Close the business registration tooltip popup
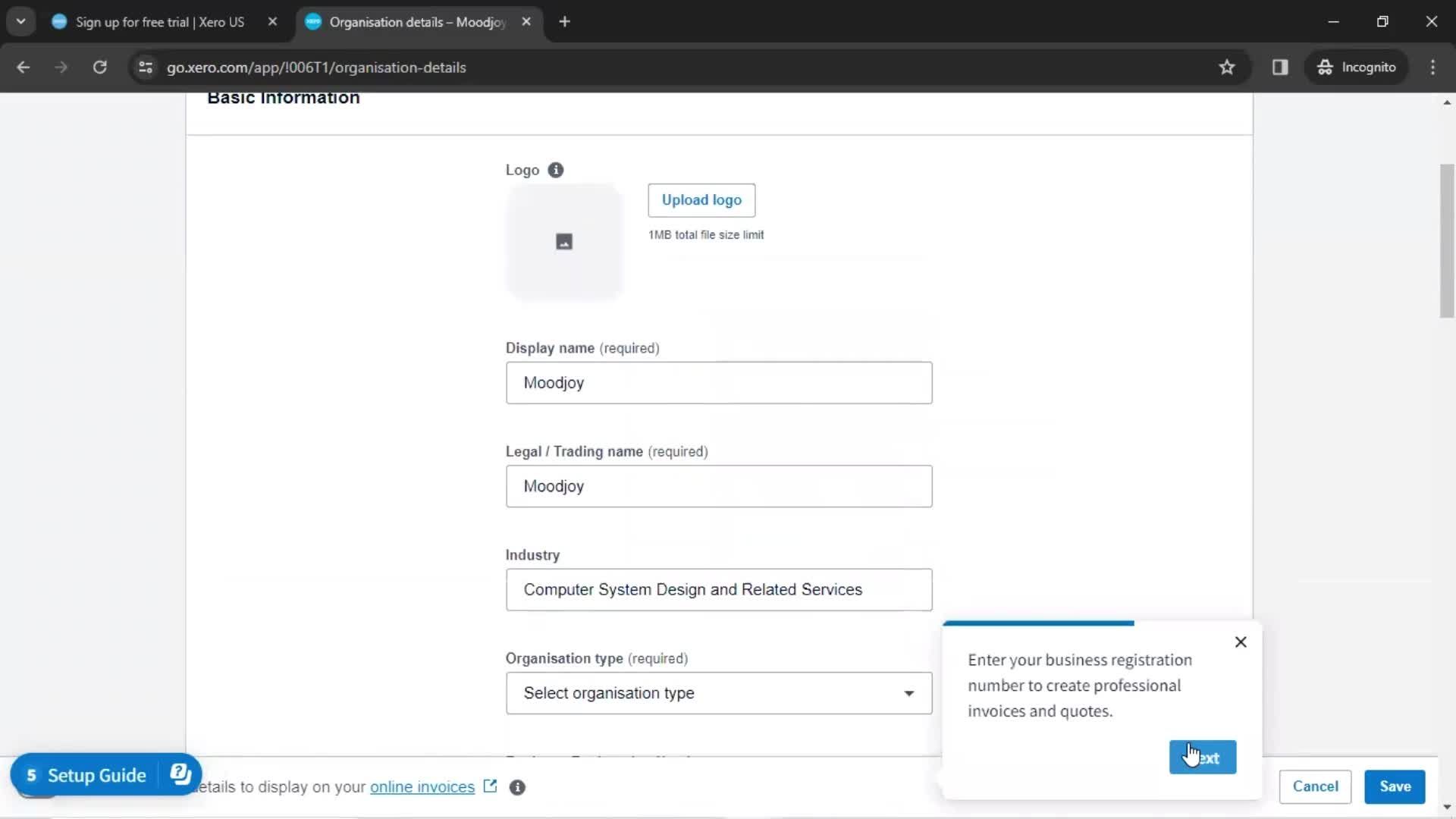This screenshot has width=1456, height=819. [1241, 642]
